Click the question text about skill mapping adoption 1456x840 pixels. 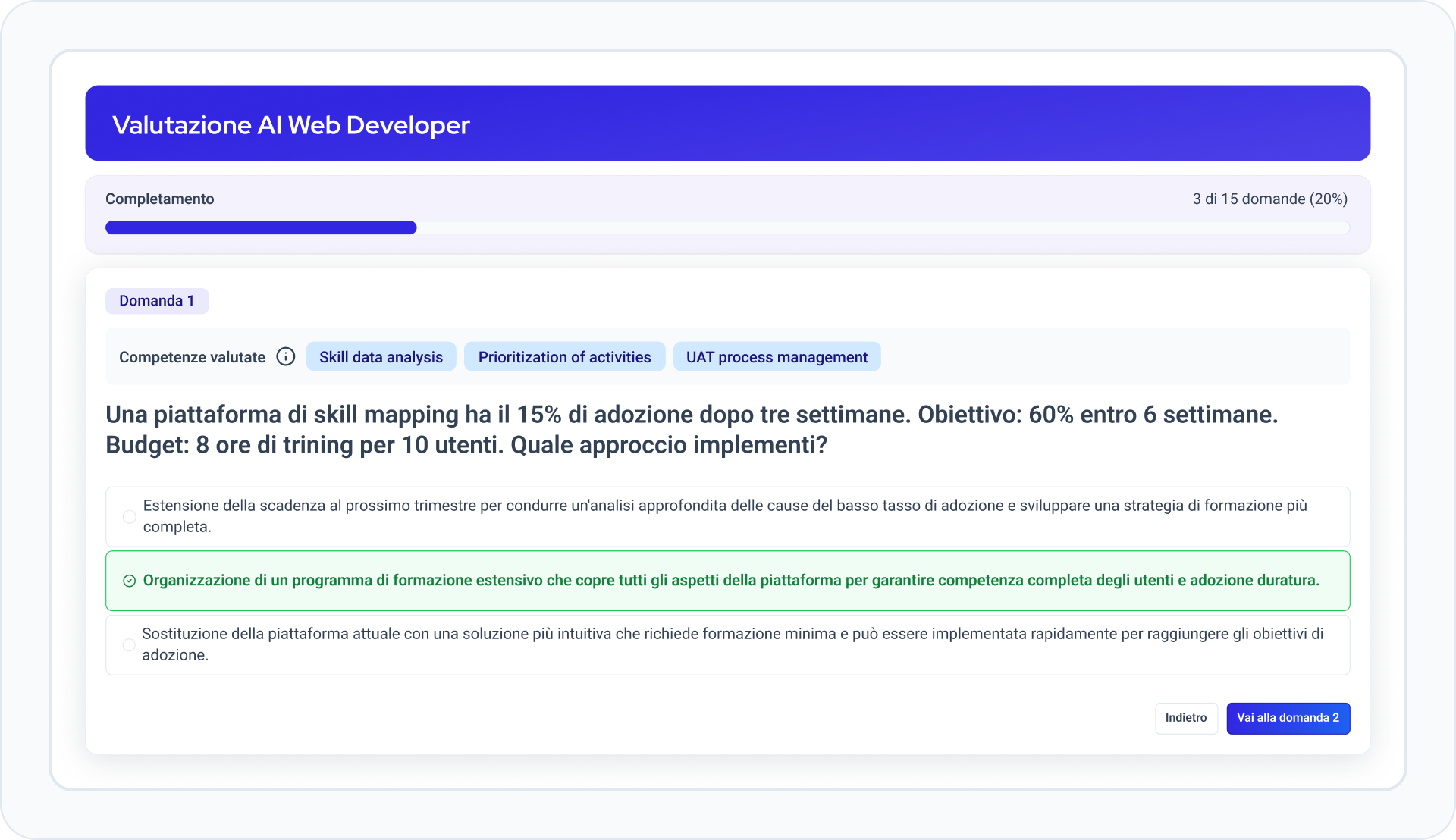(x=692, y=429)
